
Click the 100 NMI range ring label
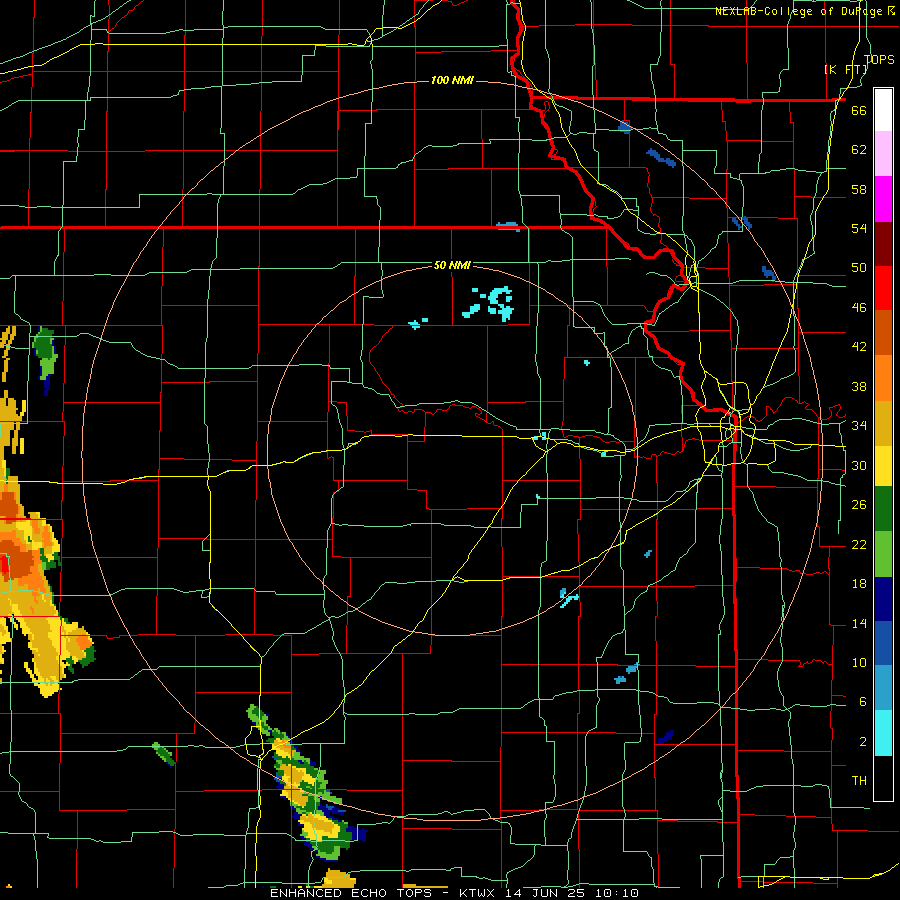[x=452, y=80]
